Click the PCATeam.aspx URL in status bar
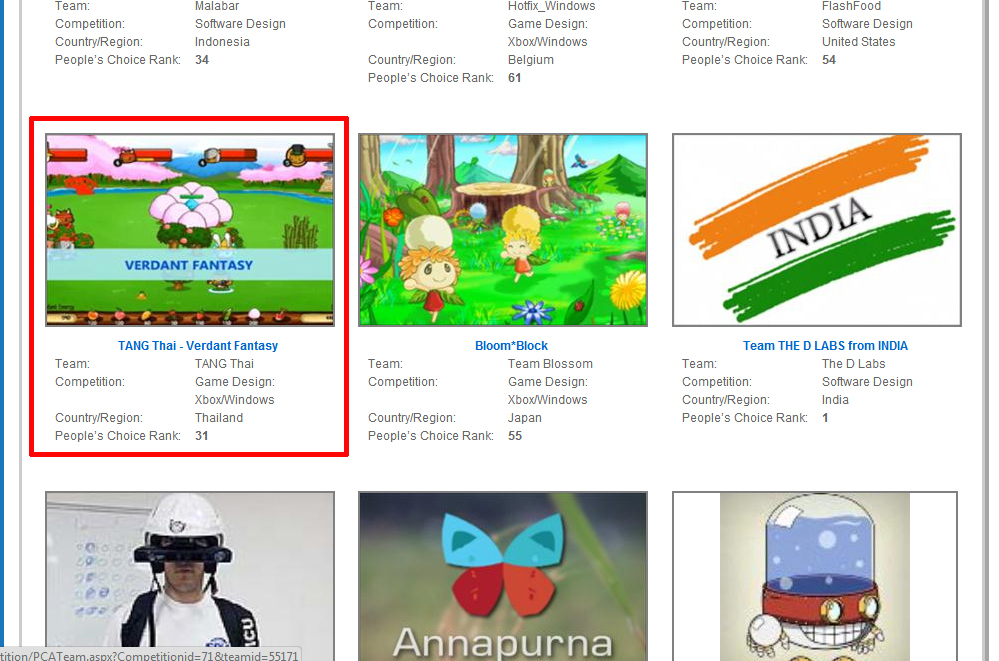Image resolution: width=999 pixels, height=661 pixels. 150,654
